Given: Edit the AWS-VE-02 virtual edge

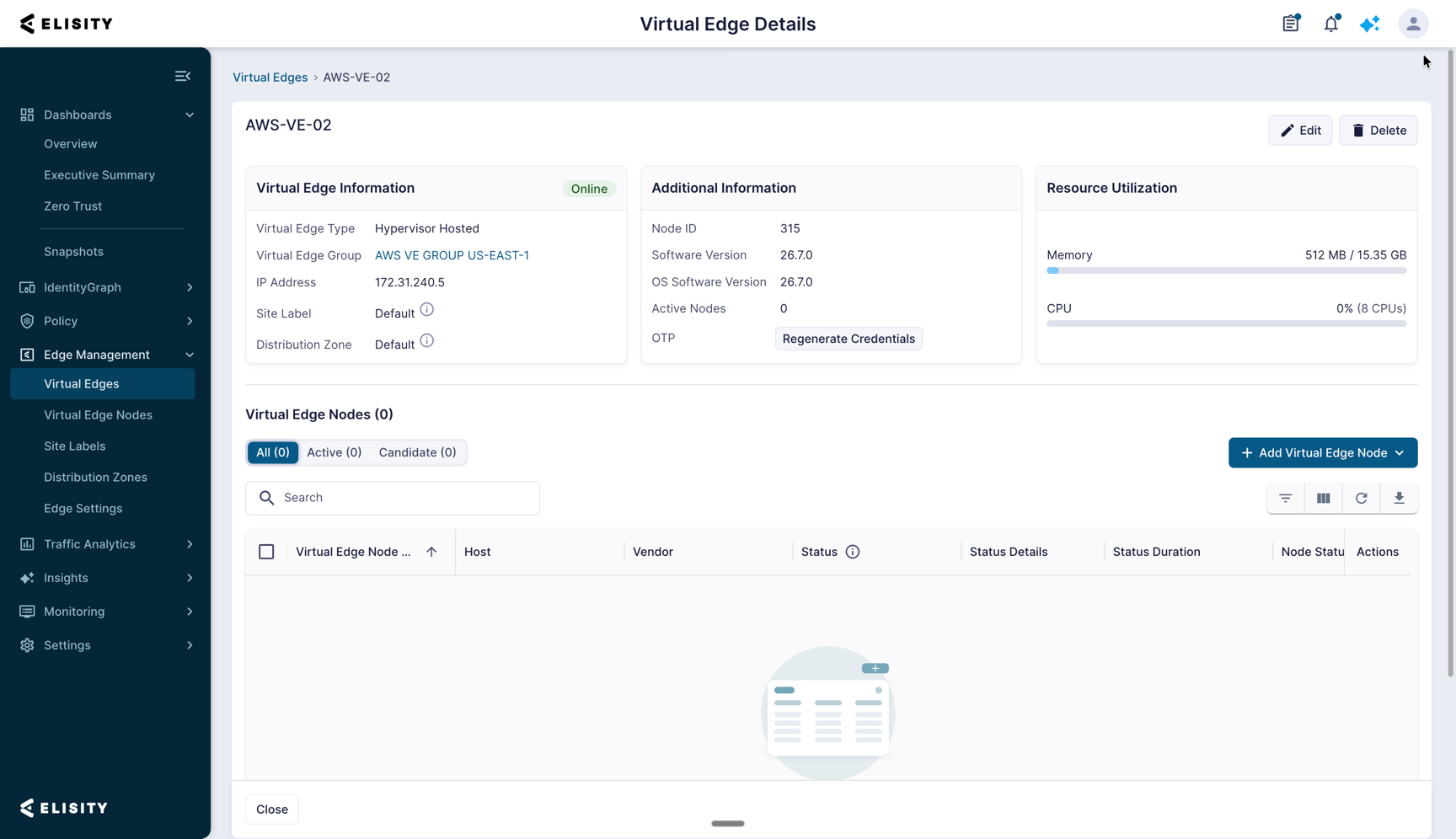Looking at the screenshot, I should pyautogui.click(x=1300, y=131).
